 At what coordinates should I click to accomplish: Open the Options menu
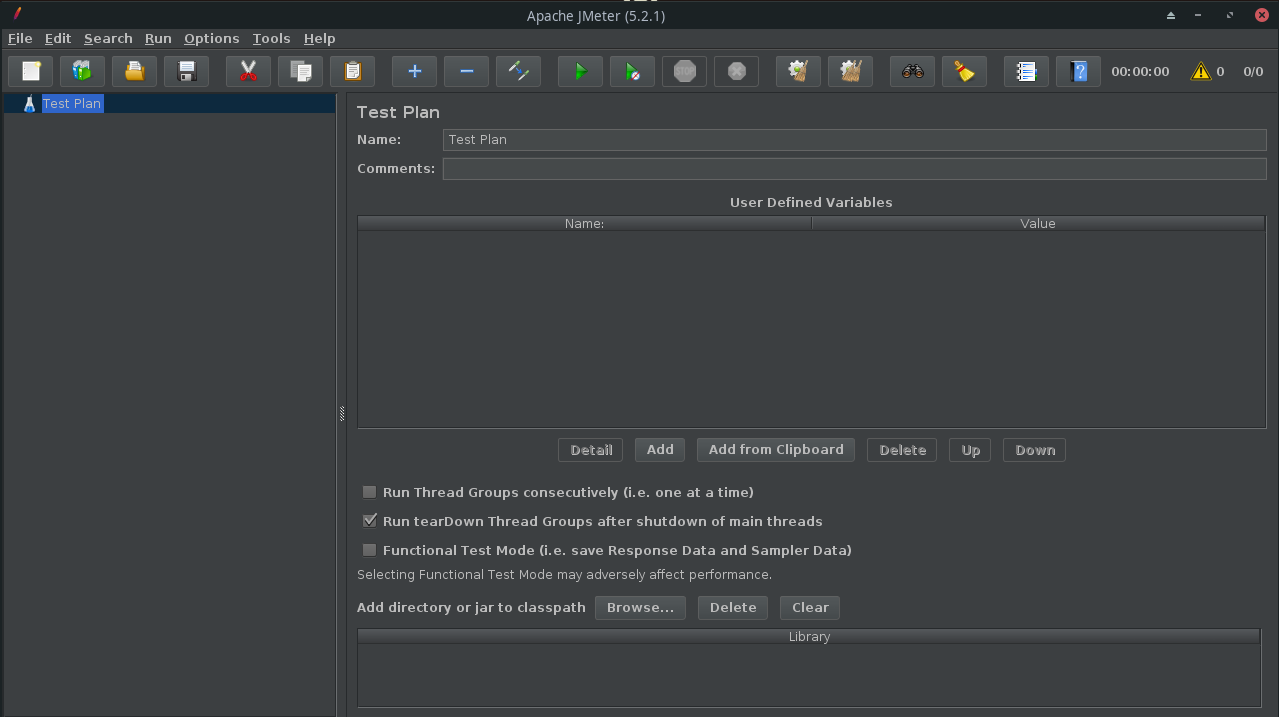point(211,38)
